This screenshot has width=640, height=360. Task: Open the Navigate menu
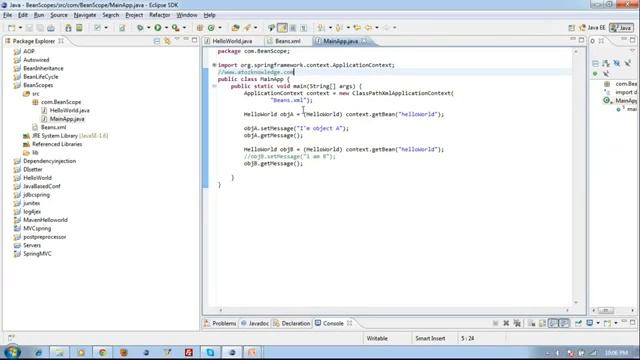pos(85,15)
